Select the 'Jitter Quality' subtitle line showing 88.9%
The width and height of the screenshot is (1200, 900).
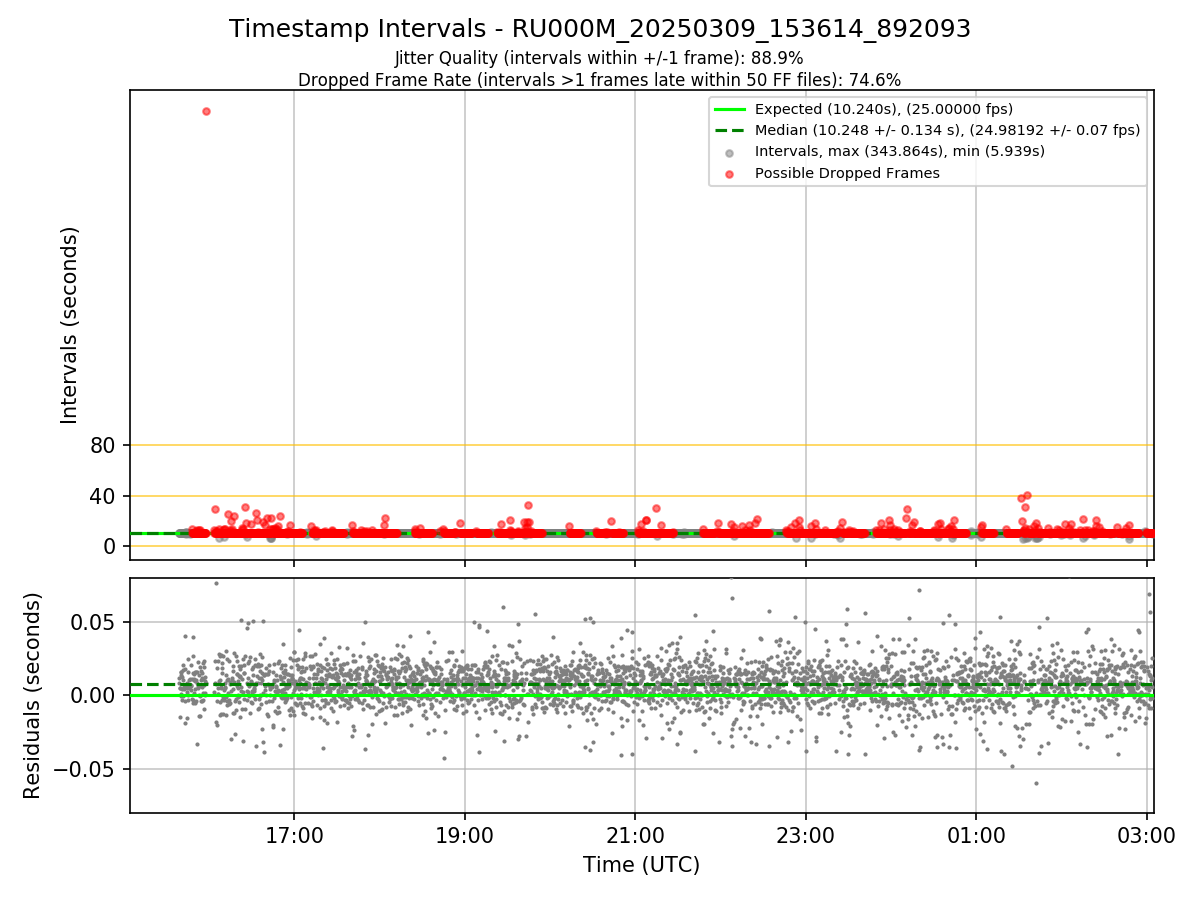pyautogui.click(x=599, y=58)
